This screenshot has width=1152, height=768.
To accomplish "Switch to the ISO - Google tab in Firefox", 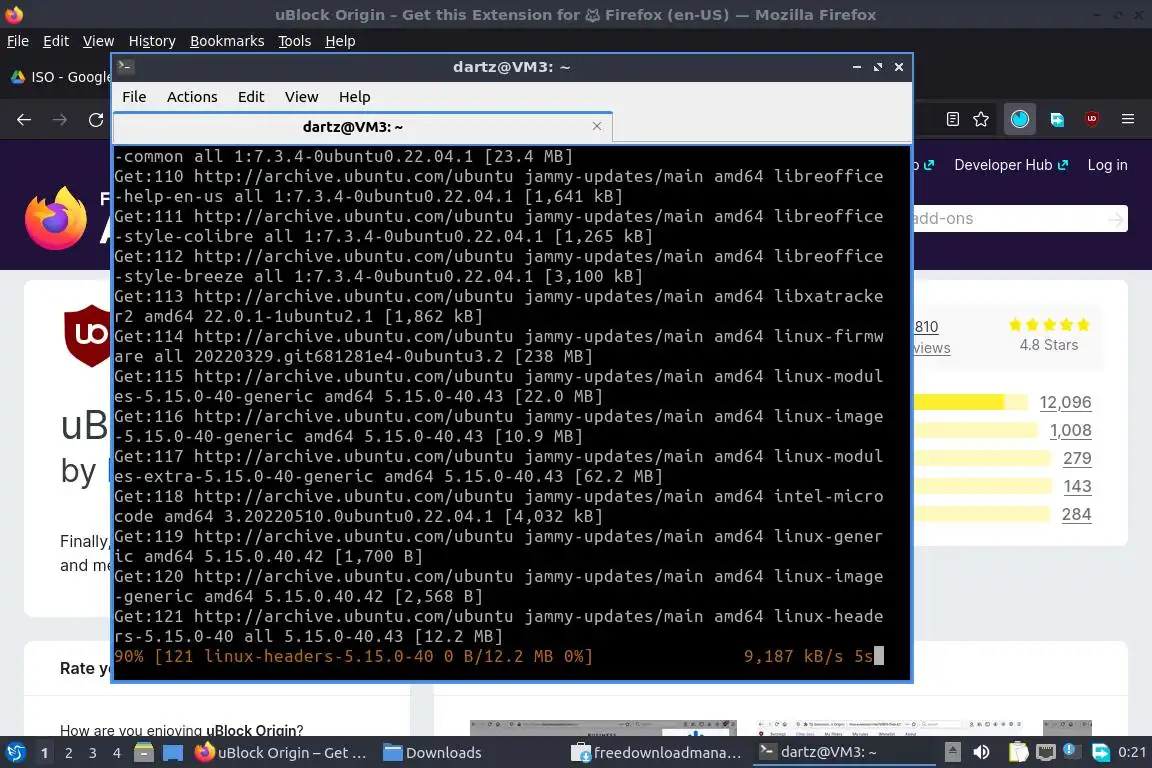I will [x=59, y=76].
